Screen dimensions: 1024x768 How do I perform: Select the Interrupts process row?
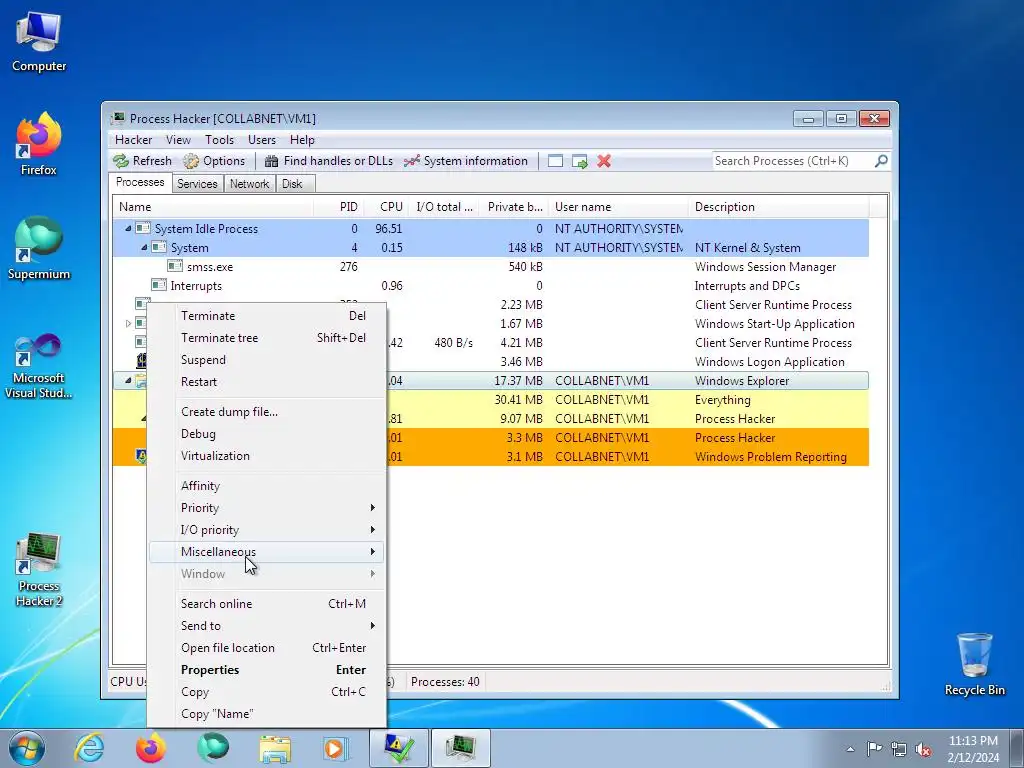(x=490, y=285)
